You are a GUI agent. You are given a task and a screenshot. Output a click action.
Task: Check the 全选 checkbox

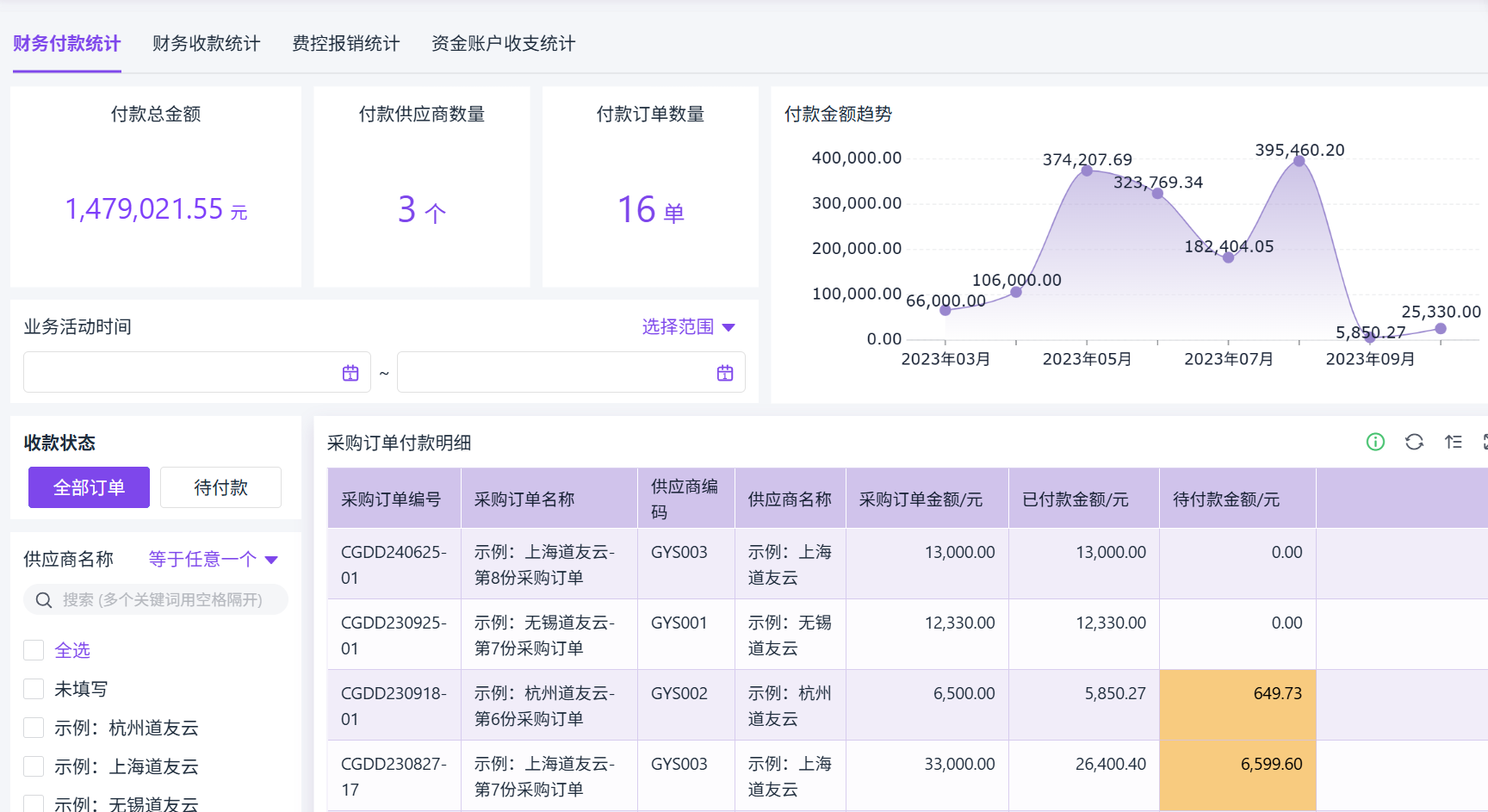pyautogui.click(x=34, y=650)
